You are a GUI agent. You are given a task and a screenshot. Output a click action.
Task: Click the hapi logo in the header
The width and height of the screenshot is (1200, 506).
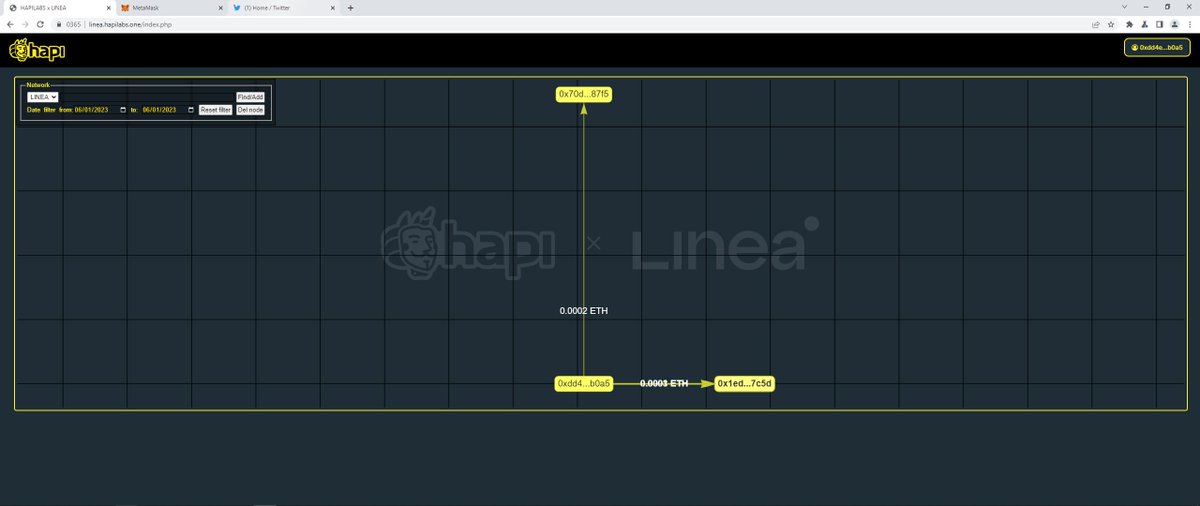pos(36,49)
